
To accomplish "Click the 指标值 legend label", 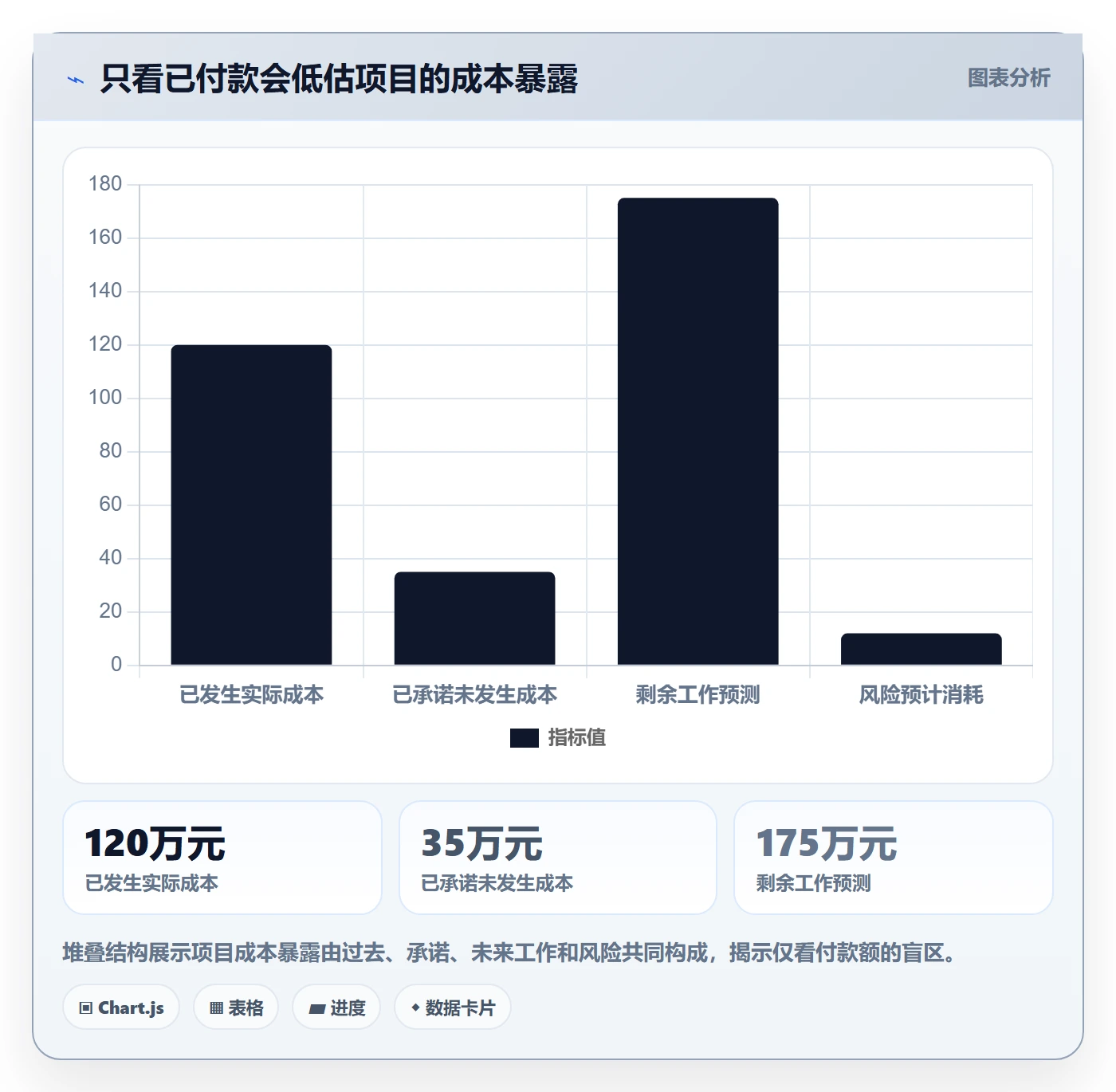I will pos(577,738).
